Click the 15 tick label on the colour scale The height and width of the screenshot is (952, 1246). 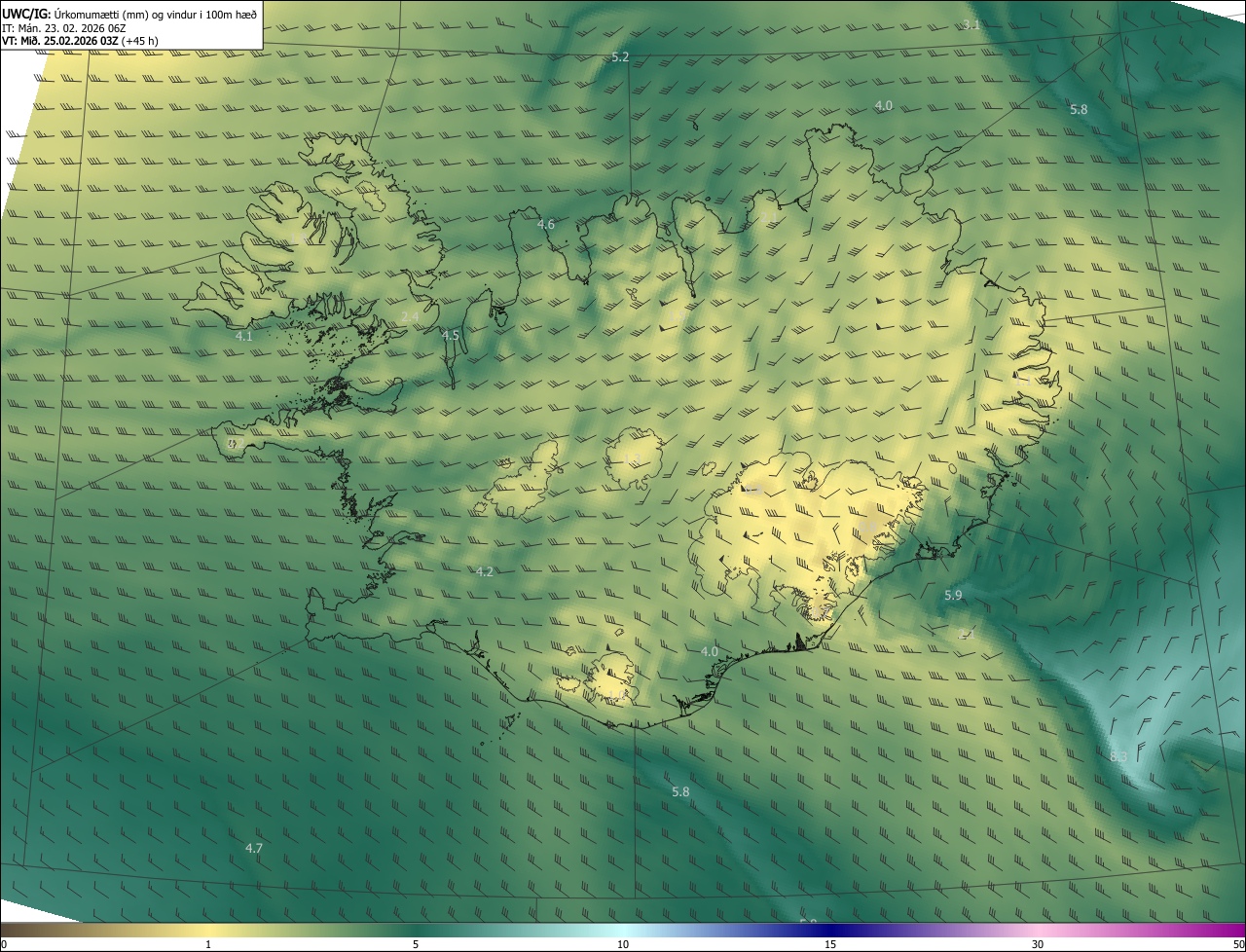[x=830, y=945]
